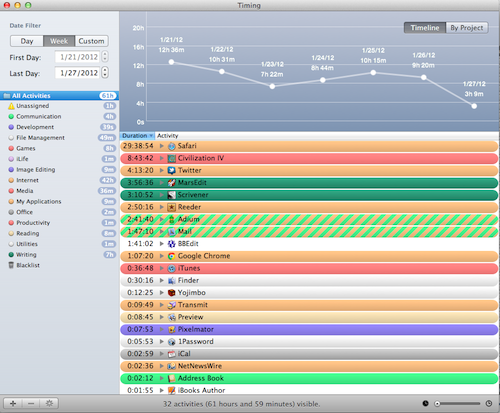Viewport: 500px width, 413px height.
Task: Switch to the By Project view tab
Action: coord(467,28)
